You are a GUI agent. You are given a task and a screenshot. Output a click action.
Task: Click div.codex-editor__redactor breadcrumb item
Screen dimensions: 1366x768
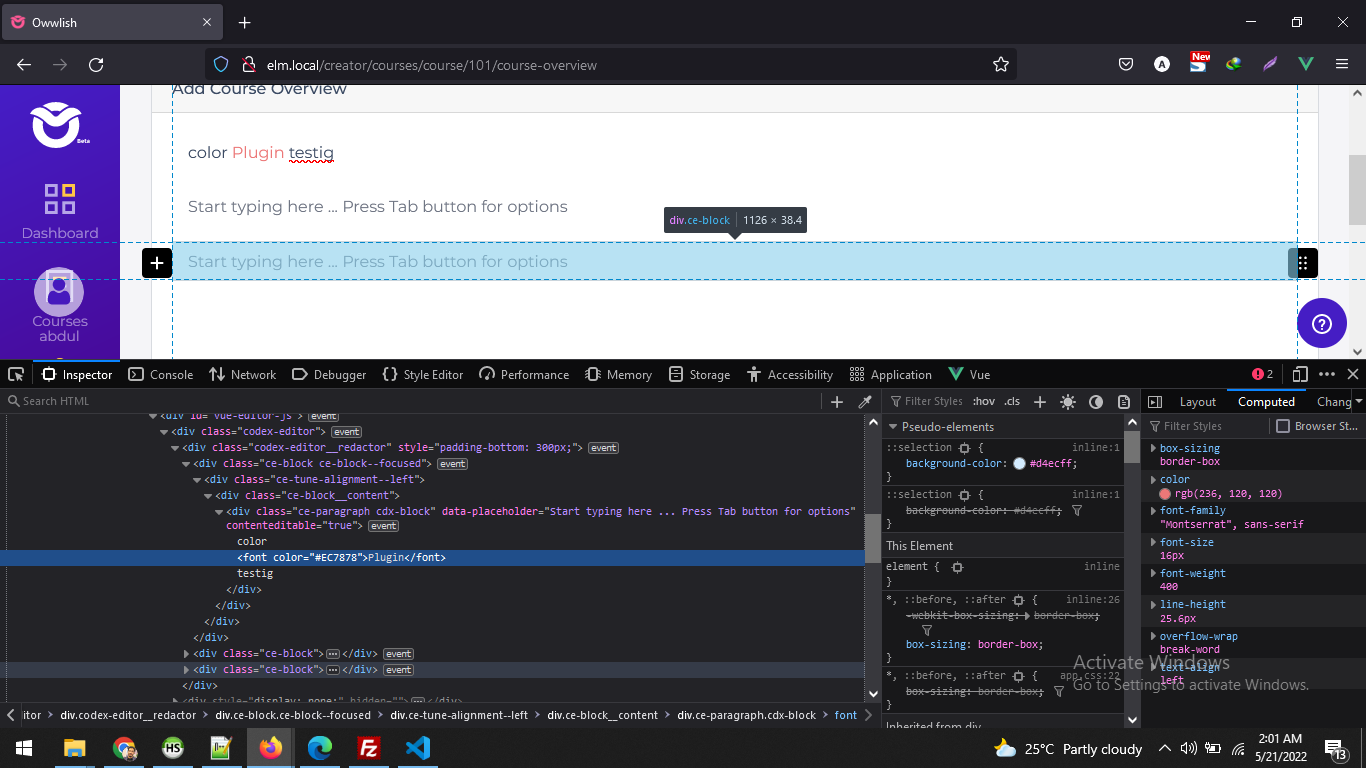click(128, 715)
